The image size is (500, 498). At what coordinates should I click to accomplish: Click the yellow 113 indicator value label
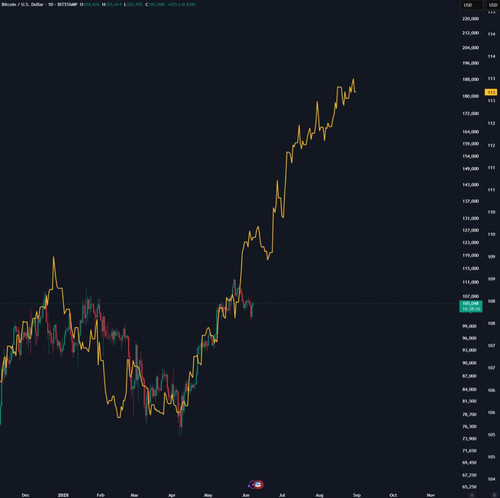[x=491, y=92]
